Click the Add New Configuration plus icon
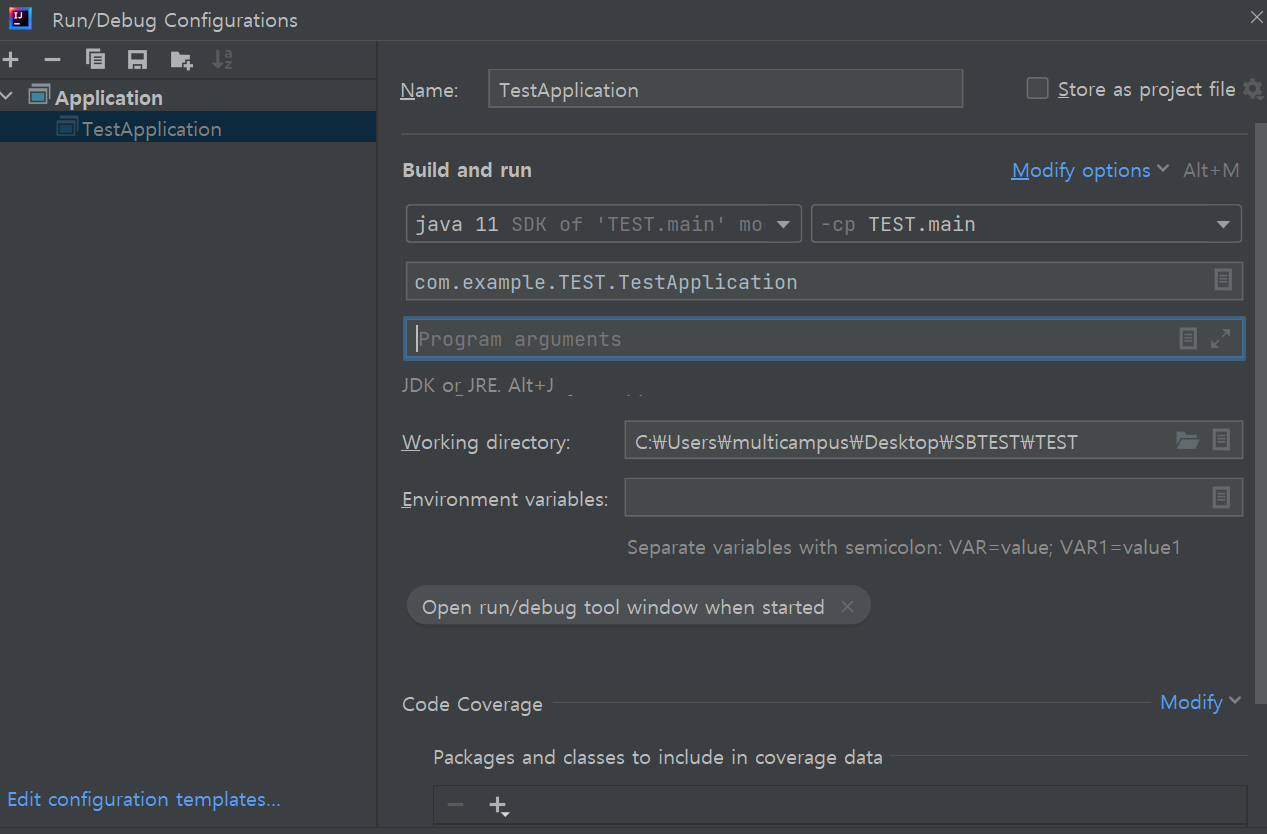Viewport: 1267px width, 834px height. click(11, 60)
